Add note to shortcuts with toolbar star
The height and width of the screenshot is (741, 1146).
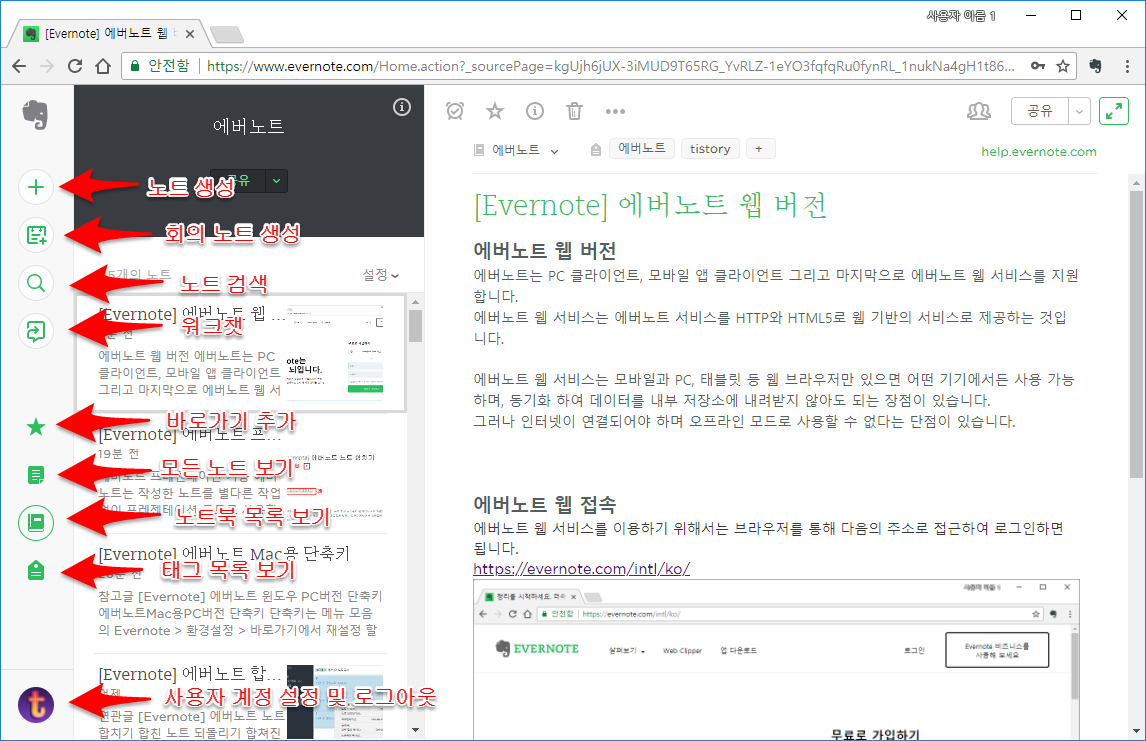tap(495, 111)
